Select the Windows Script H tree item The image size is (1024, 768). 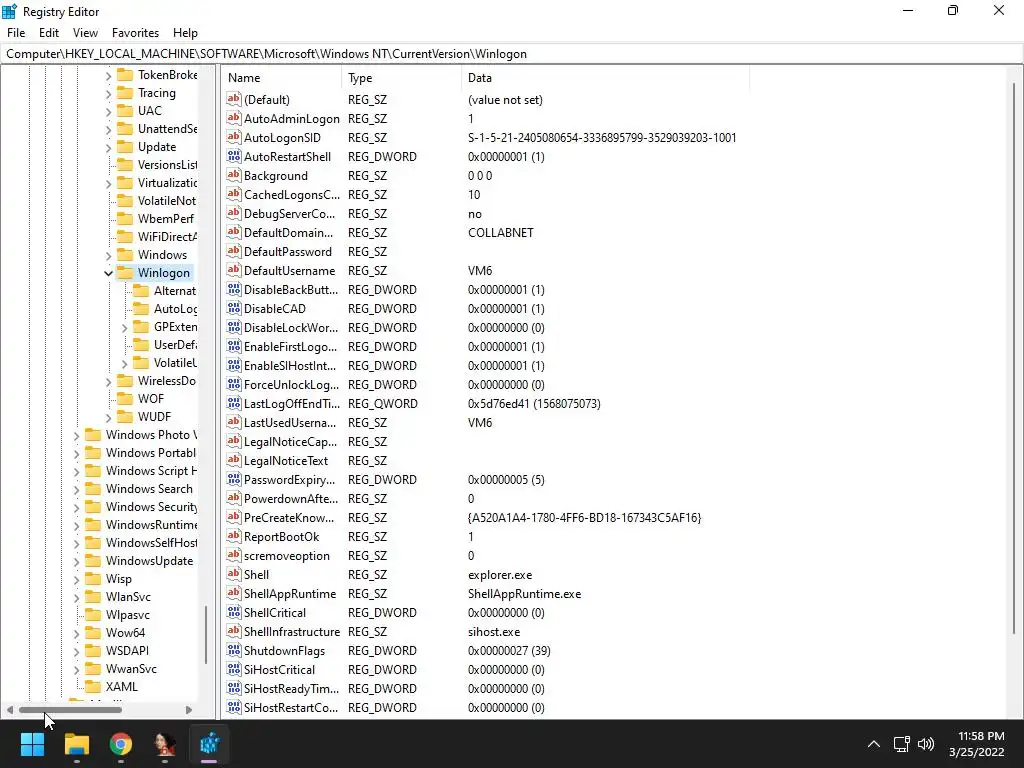(x=151, y=470)
